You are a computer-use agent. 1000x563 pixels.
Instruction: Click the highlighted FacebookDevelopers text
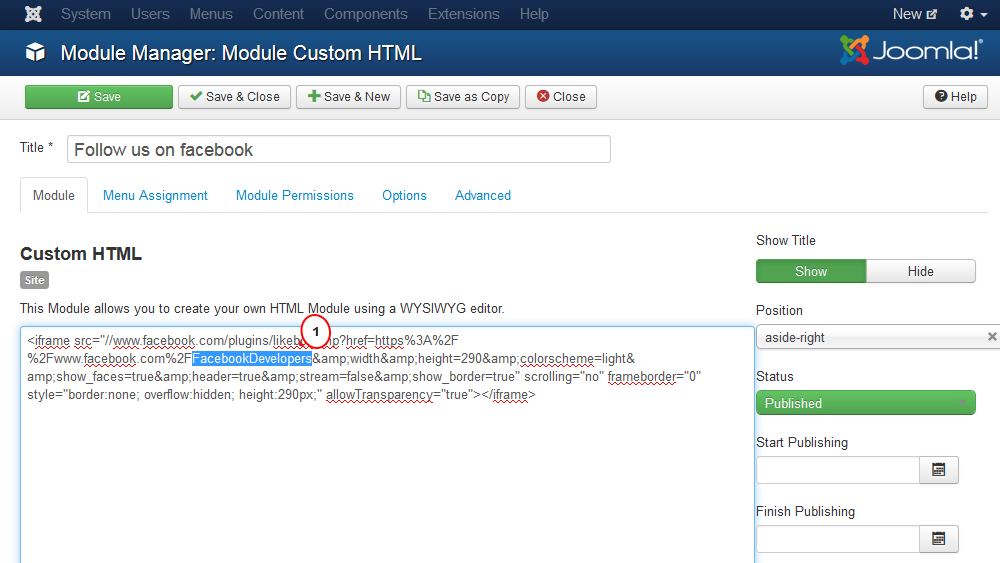point(252,358)
